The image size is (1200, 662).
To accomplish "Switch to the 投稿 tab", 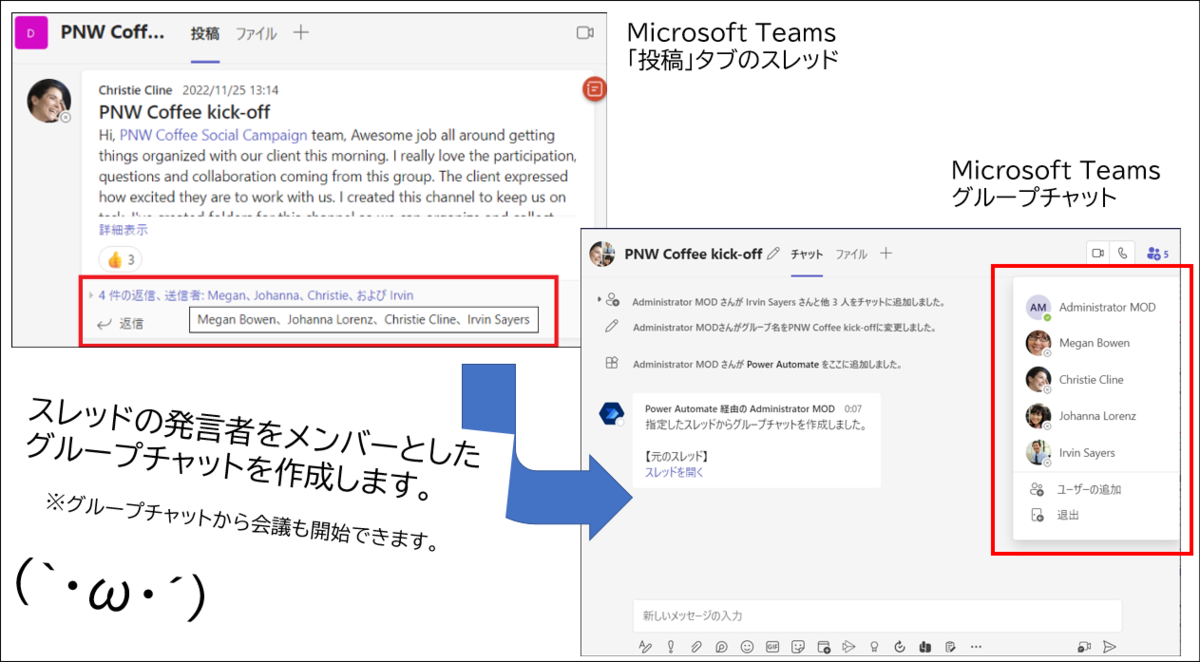I will (x=205, y=33).
